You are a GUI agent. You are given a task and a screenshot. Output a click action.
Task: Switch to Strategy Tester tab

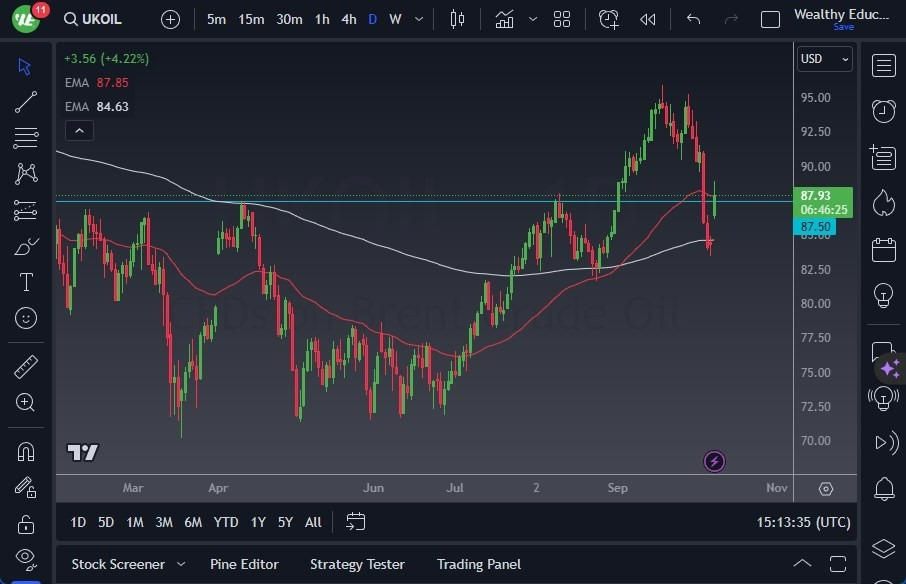[x=357, y=564]
